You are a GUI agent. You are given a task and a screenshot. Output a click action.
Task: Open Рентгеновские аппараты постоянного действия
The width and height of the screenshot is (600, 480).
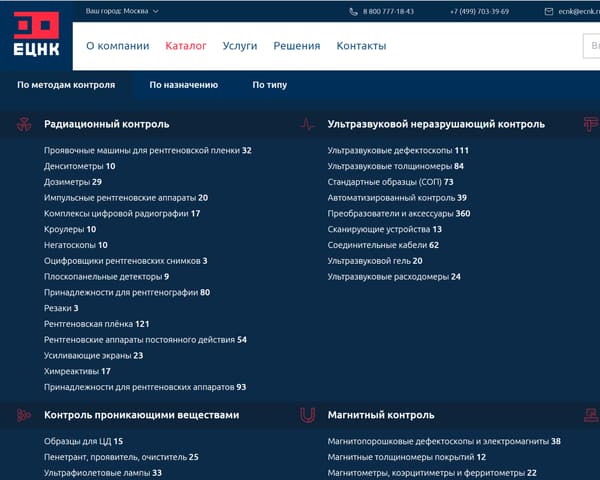pos(145,340)
